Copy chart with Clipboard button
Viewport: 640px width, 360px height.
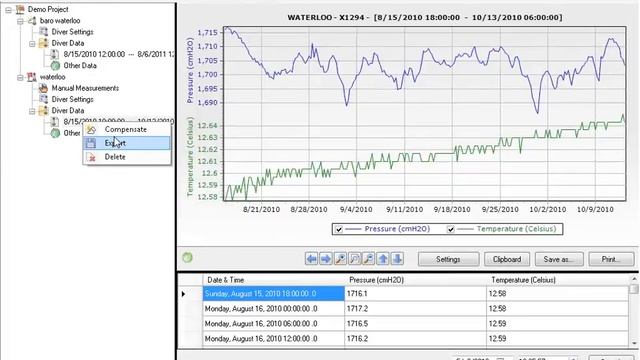[507, 259]
